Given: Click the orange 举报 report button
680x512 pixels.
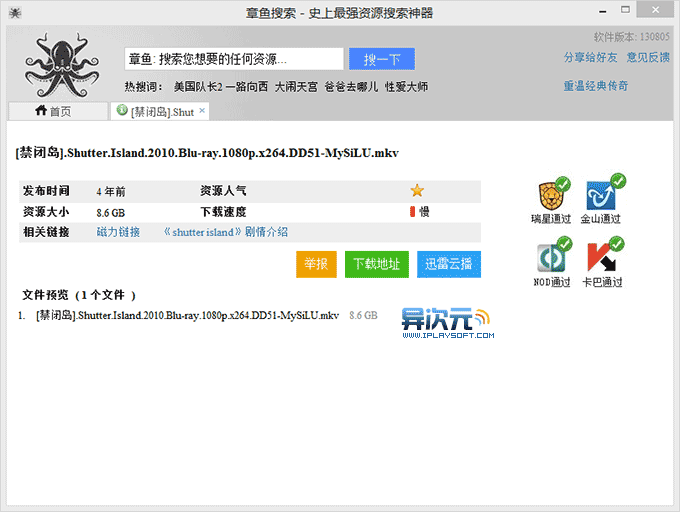Looking at the screenshot, I should [x=317, y=264].
